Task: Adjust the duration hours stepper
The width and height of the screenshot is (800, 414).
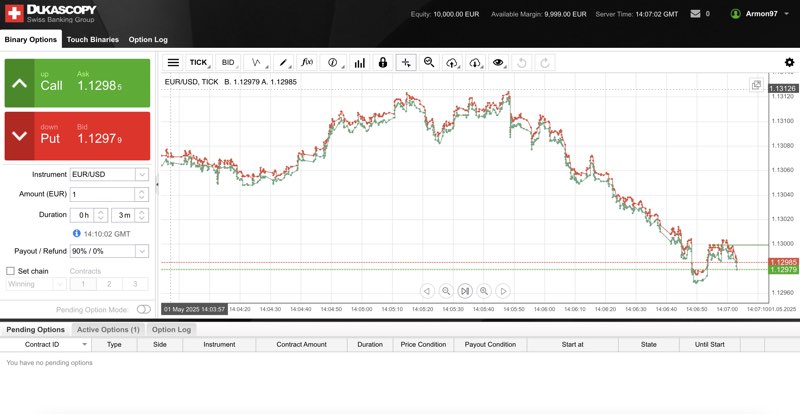Action: pos(101,215)
